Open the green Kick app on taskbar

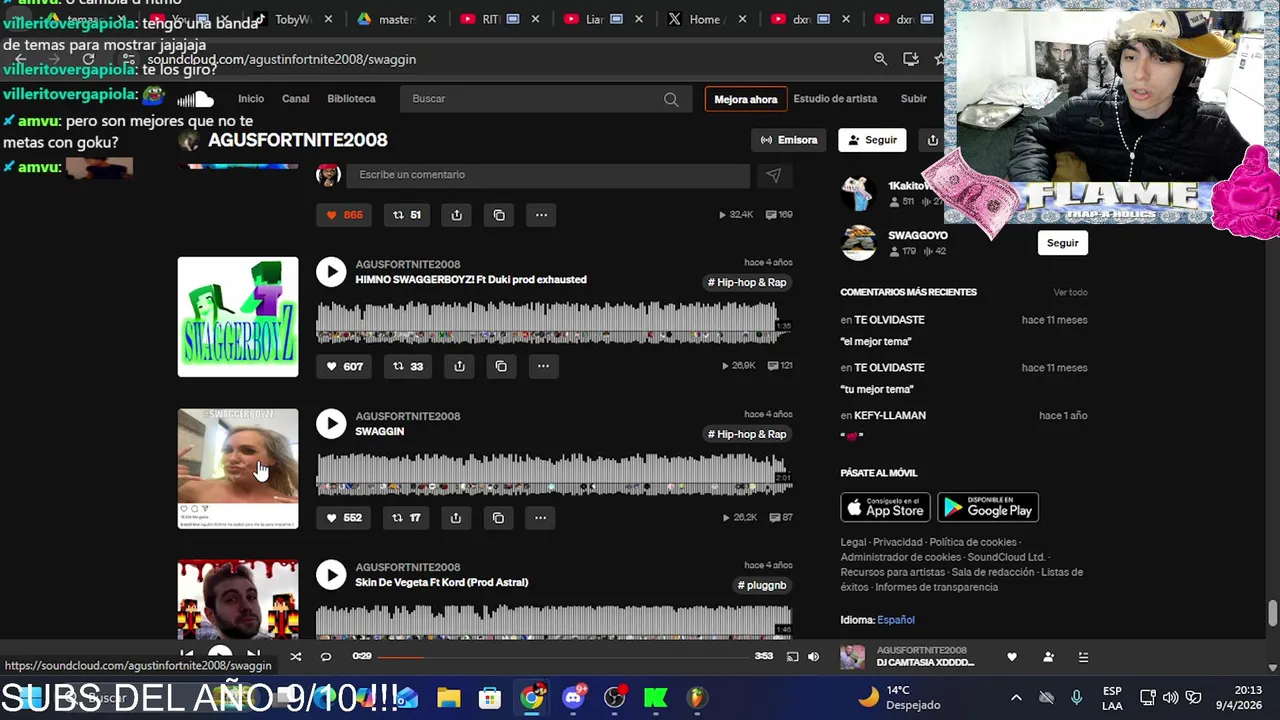(x=655, y=697)
